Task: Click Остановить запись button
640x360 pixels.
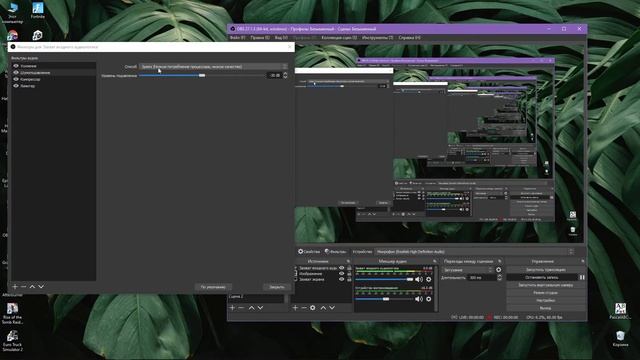Action: tap(542, 278)
